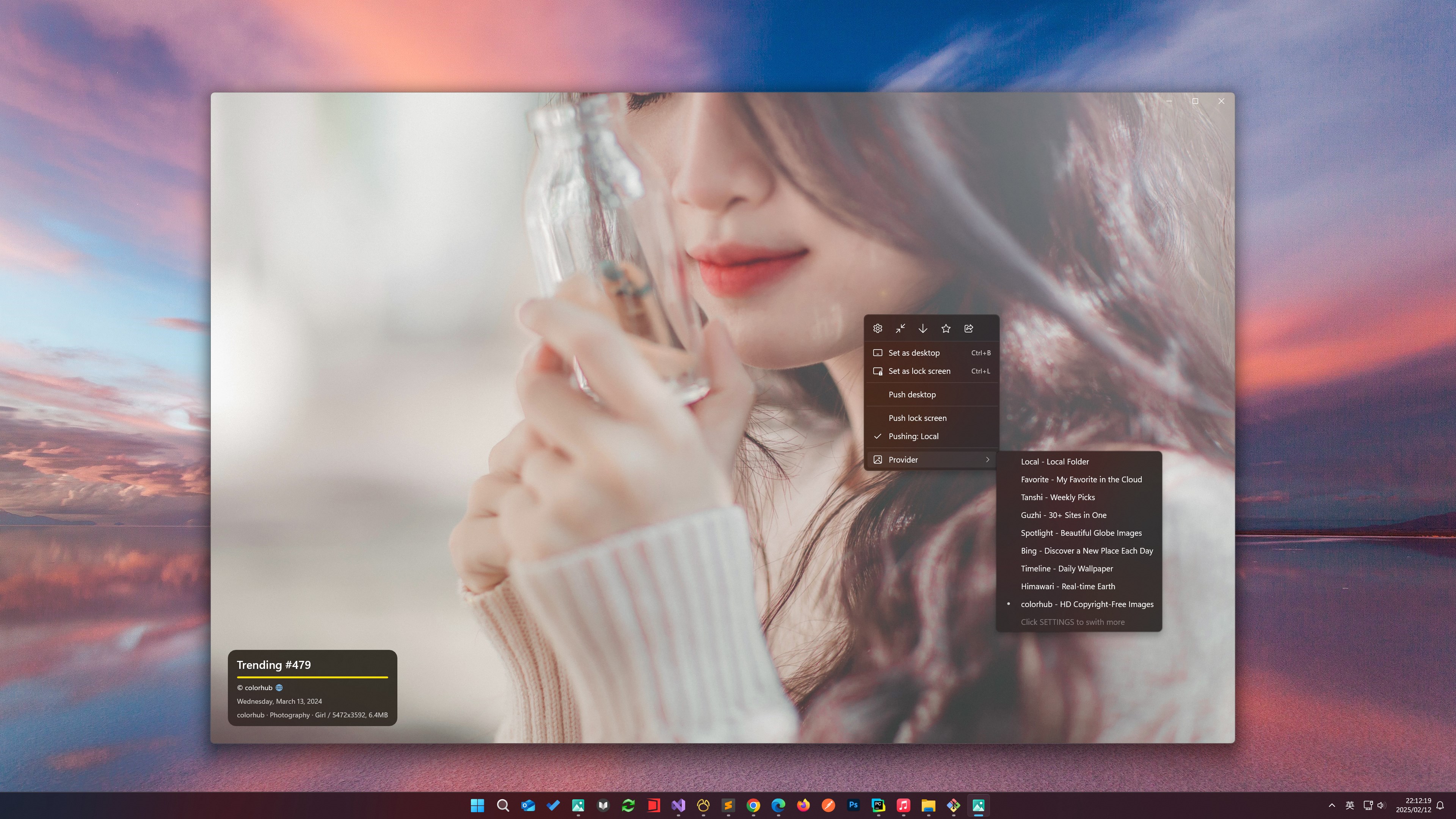This screenshot has width=1456, height=819.
Task: Open settings via gear icon in context menu
Action: tap(877, 328)
